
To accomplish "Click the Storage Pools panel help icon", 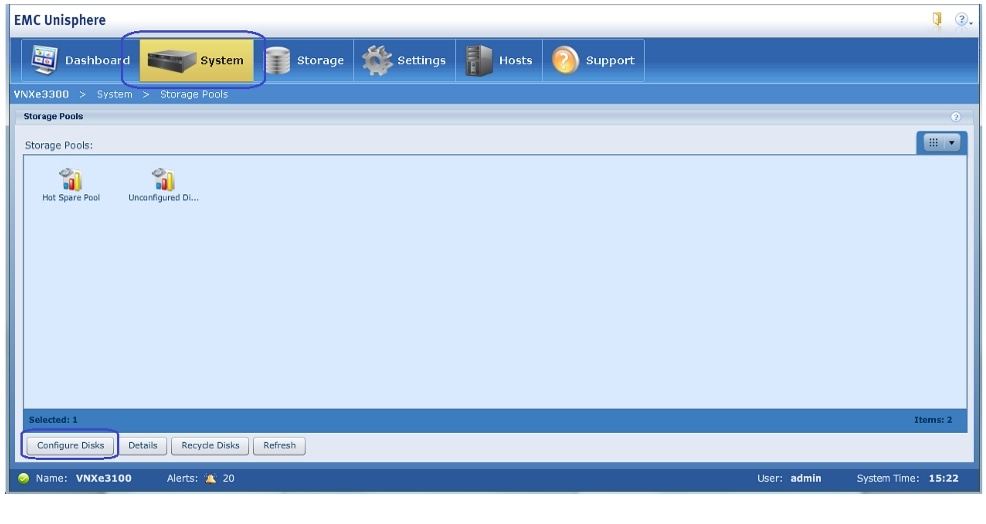I will pos(955,116).
